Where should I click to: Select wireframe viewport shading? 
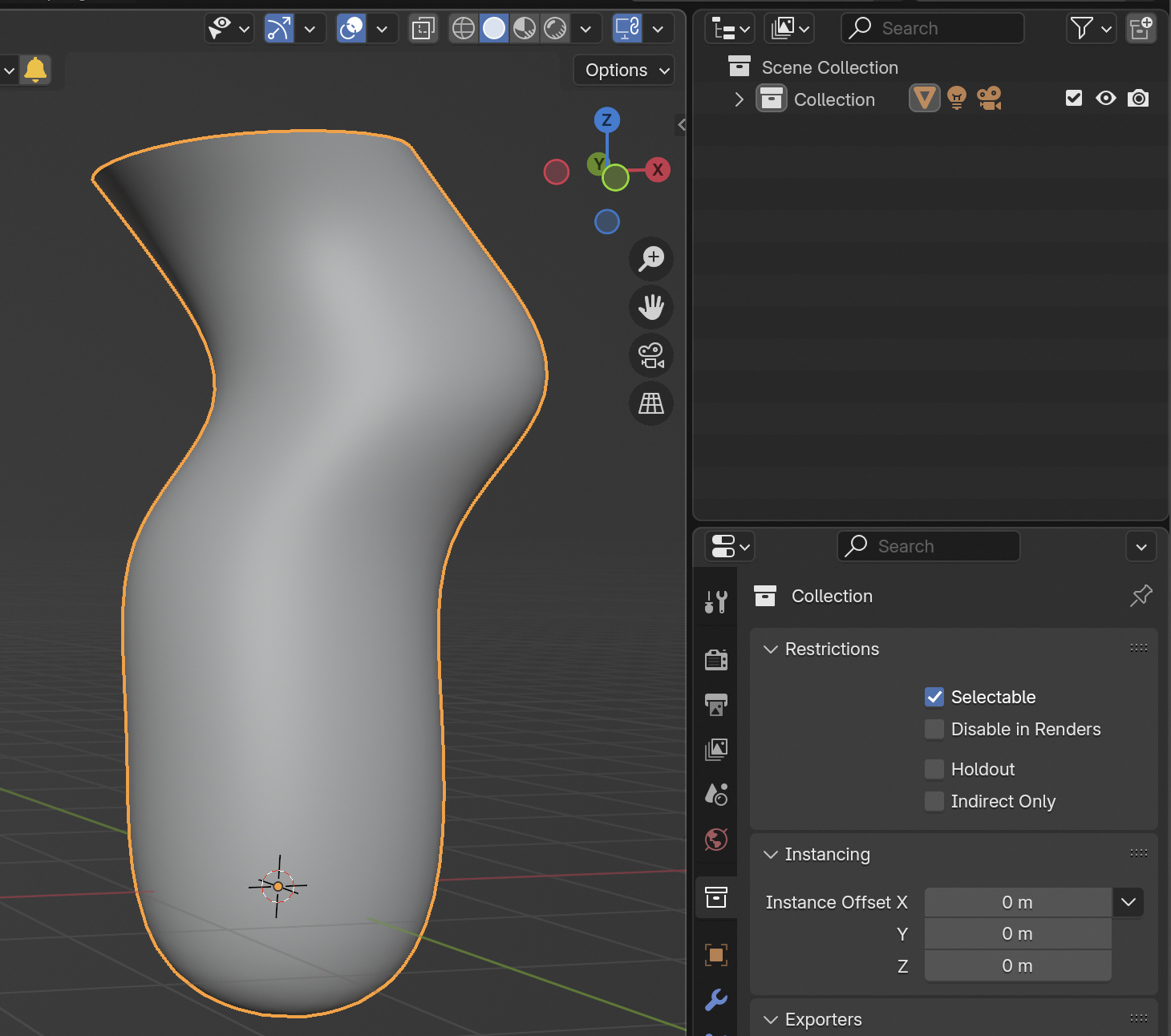464,29
